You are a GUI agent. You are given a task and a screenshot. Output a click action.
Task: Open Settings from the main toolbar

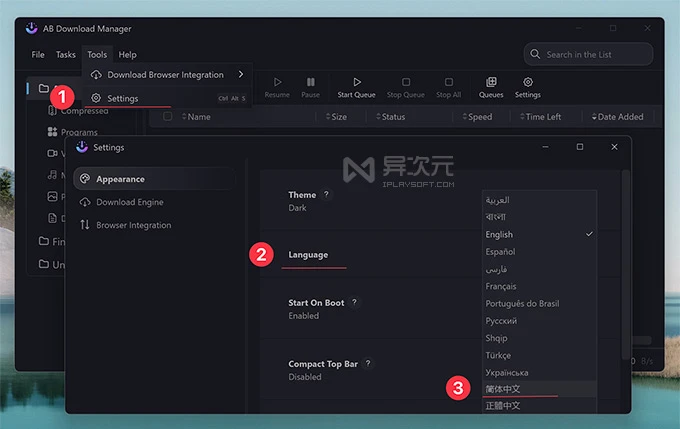528,87
